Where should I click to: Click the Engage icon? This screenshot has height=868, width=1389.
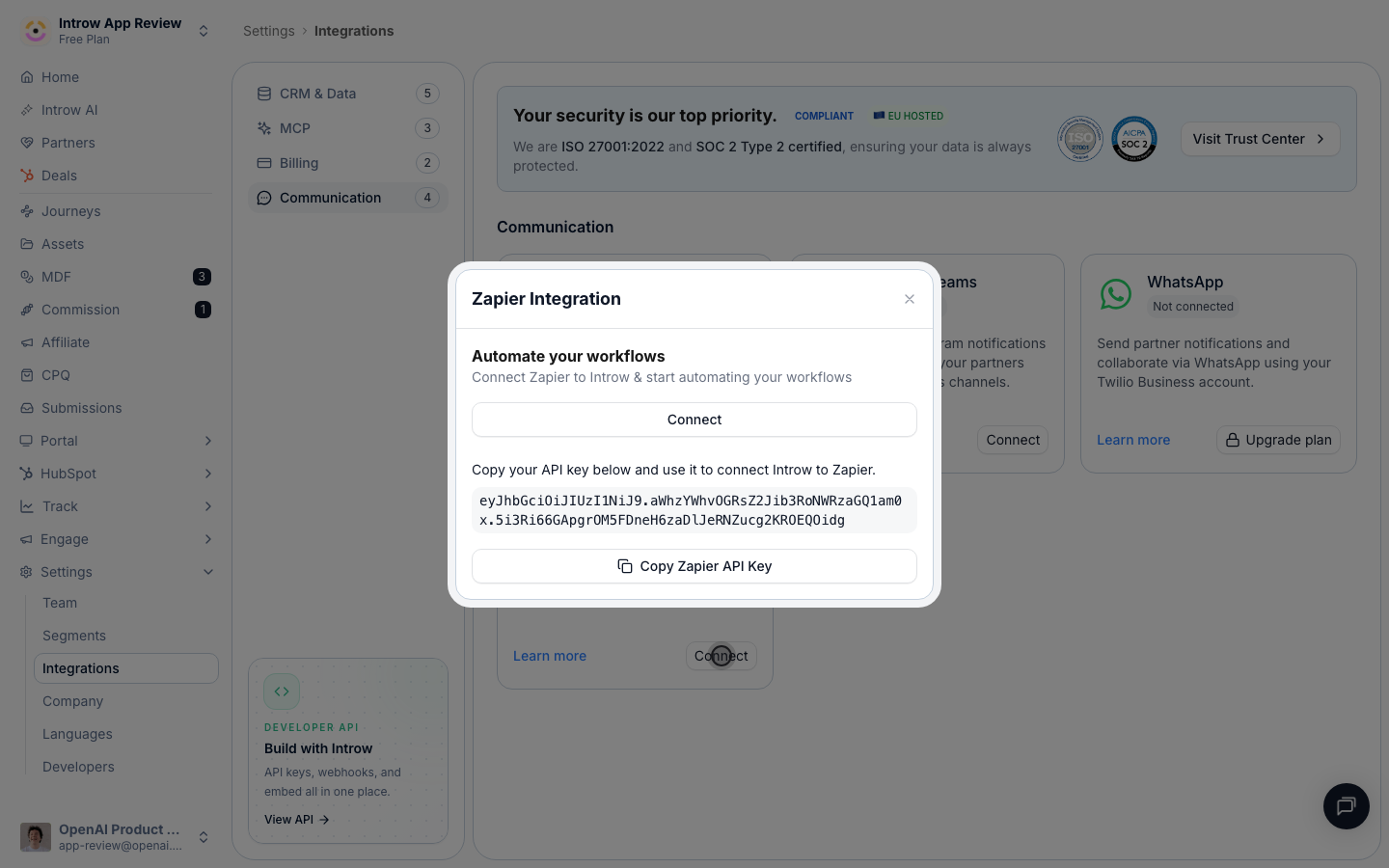tap(26, 539)
